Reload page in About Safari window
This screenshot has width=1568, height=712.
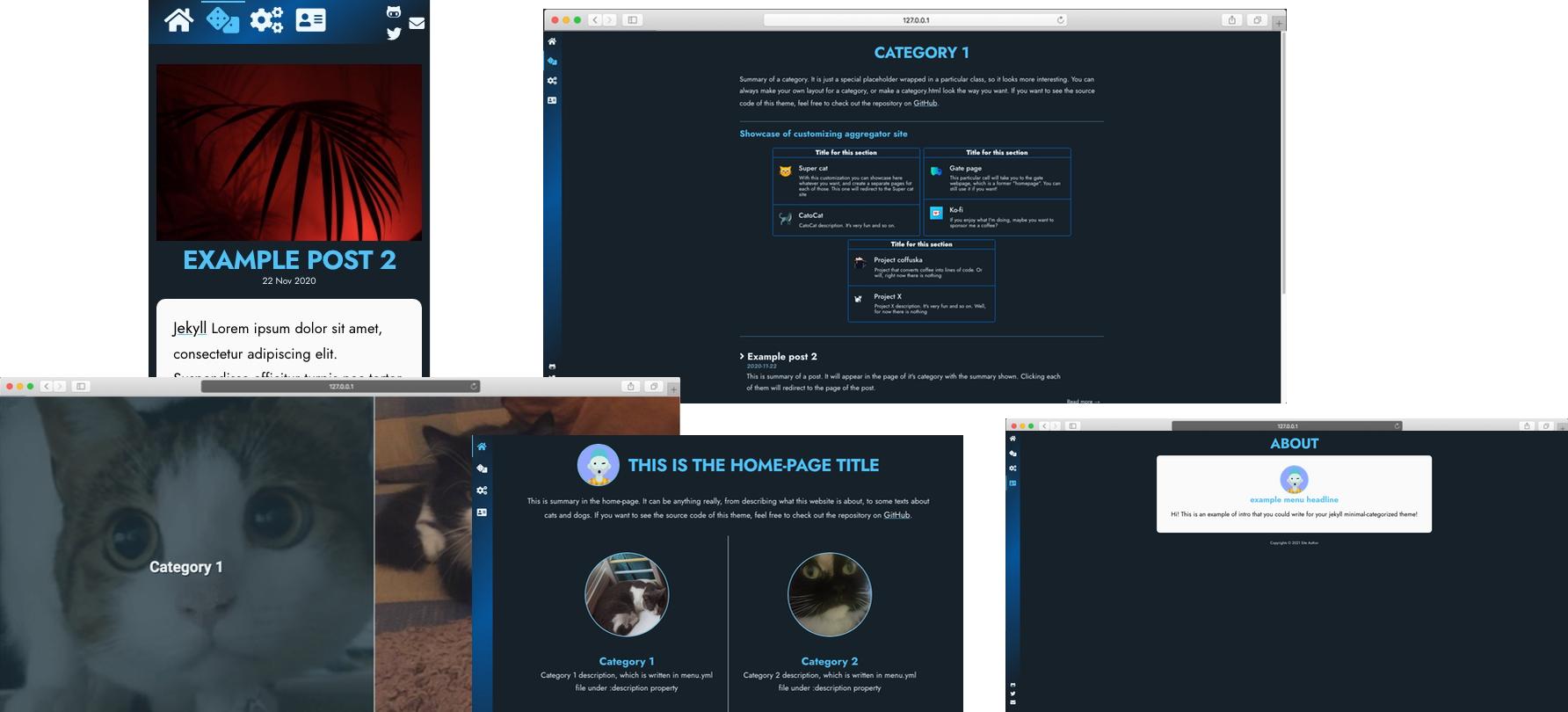1397,425
